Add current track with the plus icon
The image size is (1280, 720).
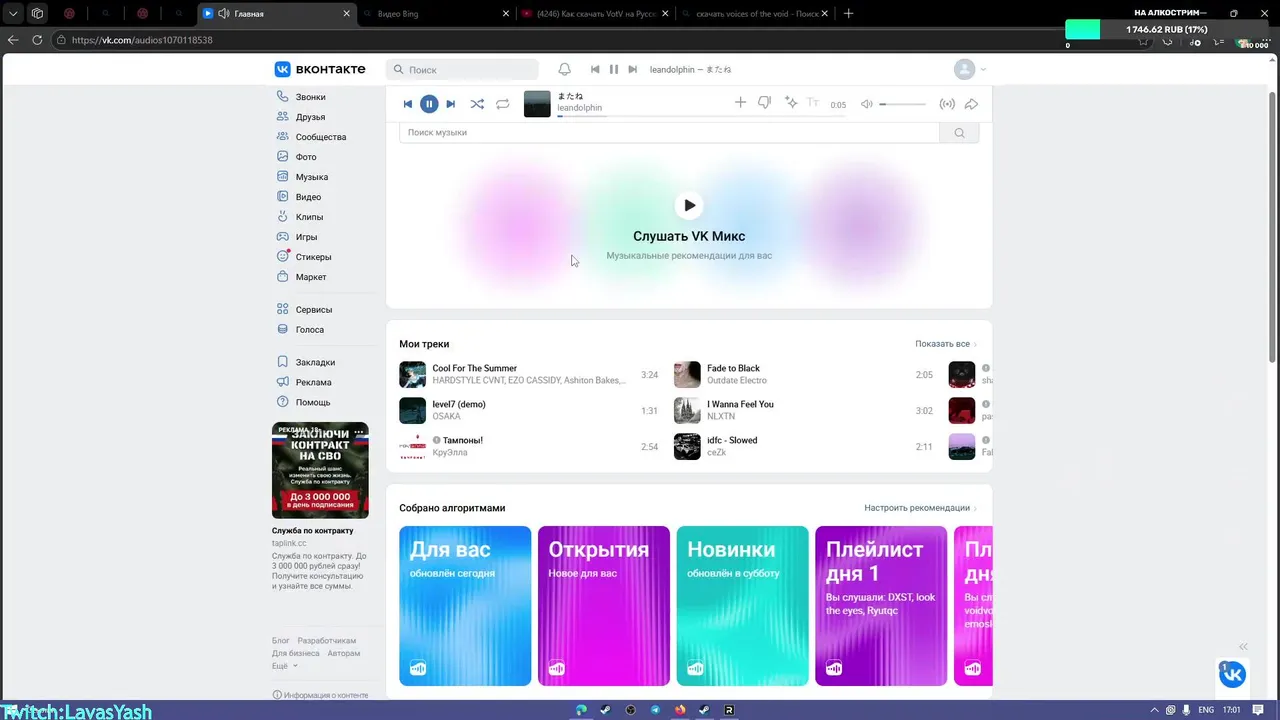coord(740,103)
